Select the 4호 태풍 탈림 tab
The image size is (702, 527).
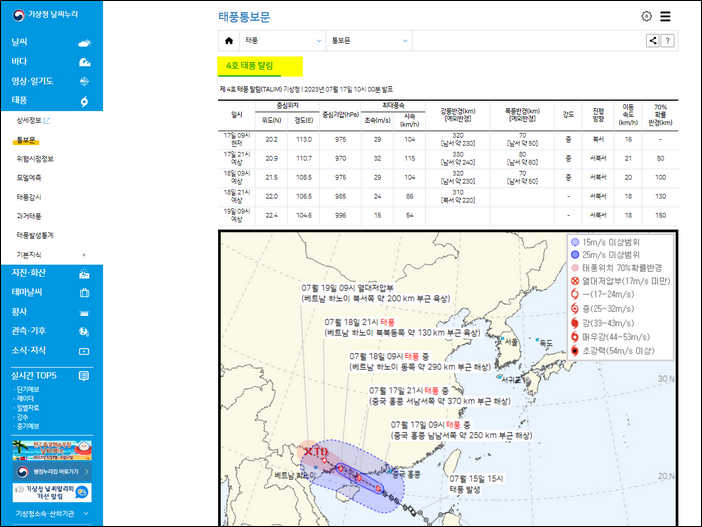coord(250,66)
